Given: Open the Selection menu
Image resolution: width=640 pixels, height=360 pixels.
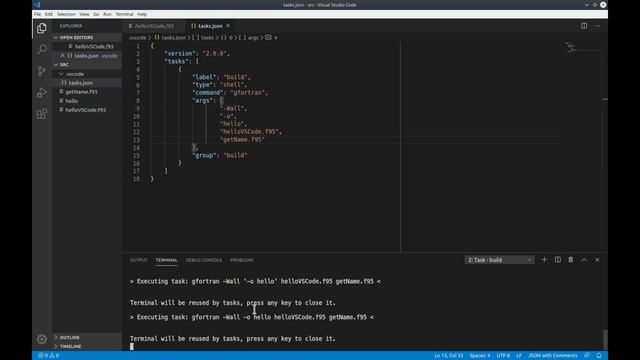Looking at the screenshot, I should [x=66, y=14].
